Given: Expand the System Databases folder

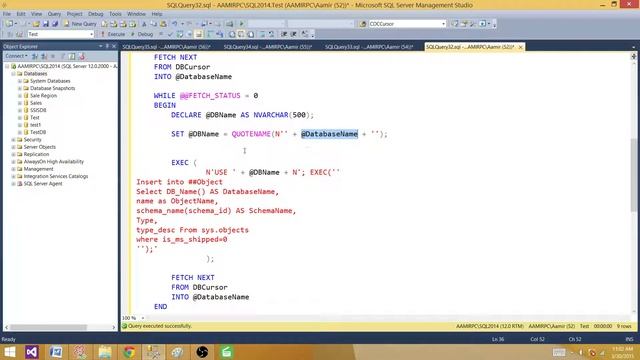Looking at the screenshot, I should tap(20, 81).
